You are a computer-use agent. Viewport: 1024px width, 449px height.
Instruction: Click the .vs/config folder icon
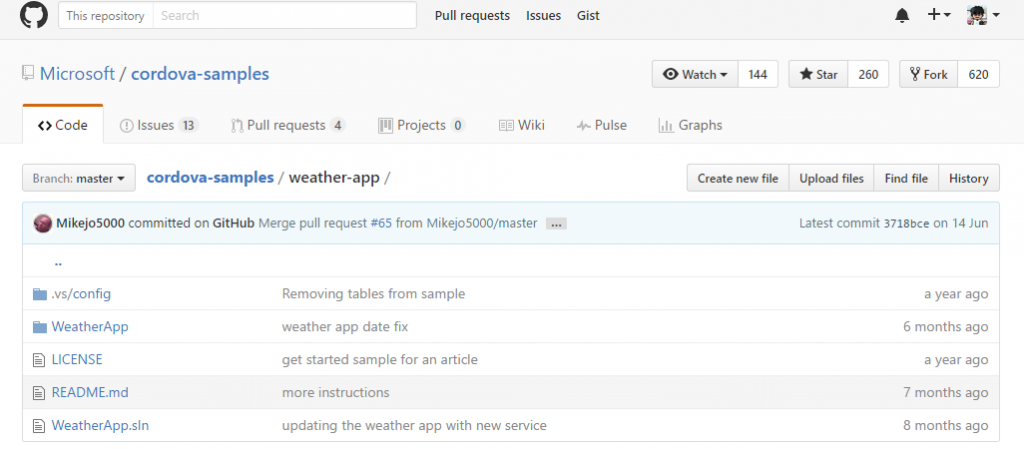tap(40, 294)
